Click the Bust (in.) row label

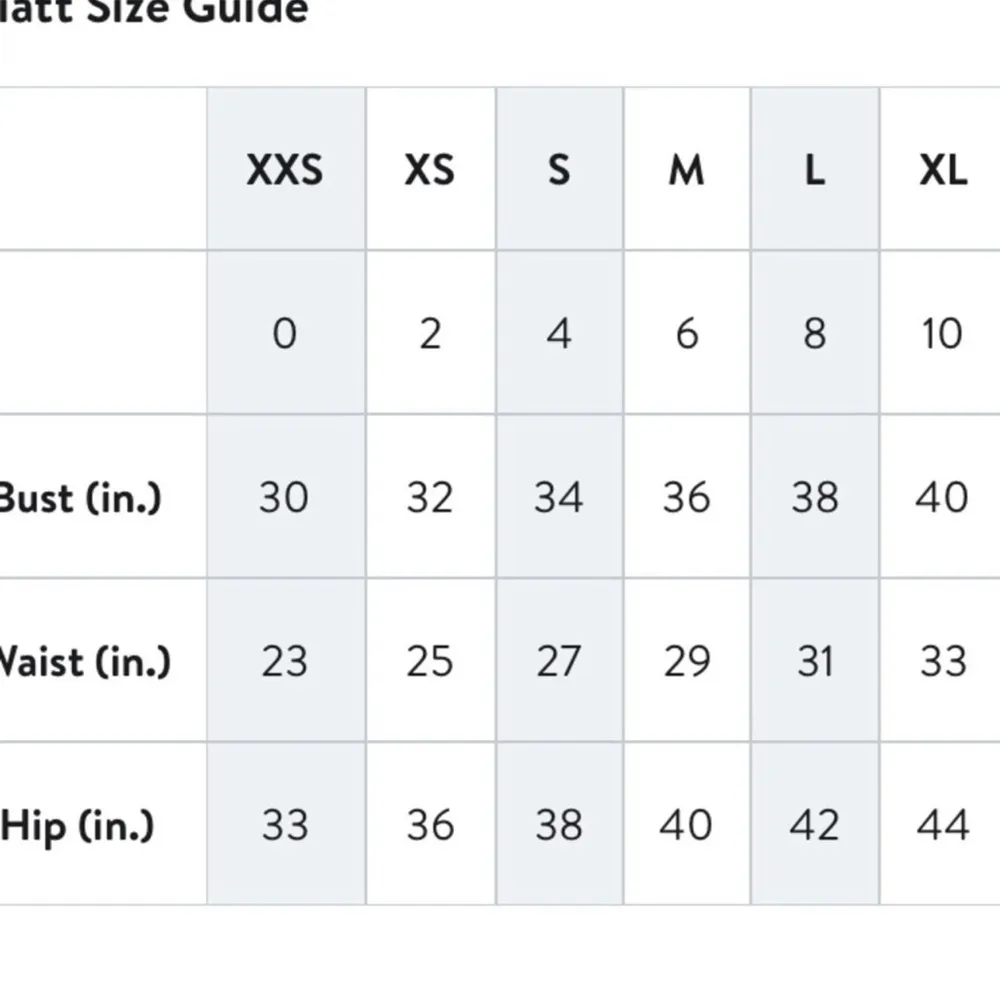pyautogui.click(x=80, y=497)
